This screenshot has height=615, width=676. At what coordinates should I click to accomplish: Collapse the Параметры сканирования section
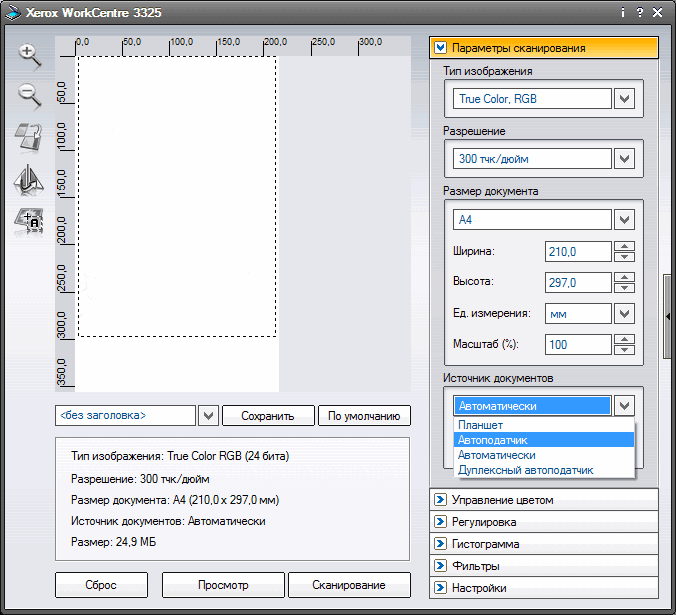[440, 47]
